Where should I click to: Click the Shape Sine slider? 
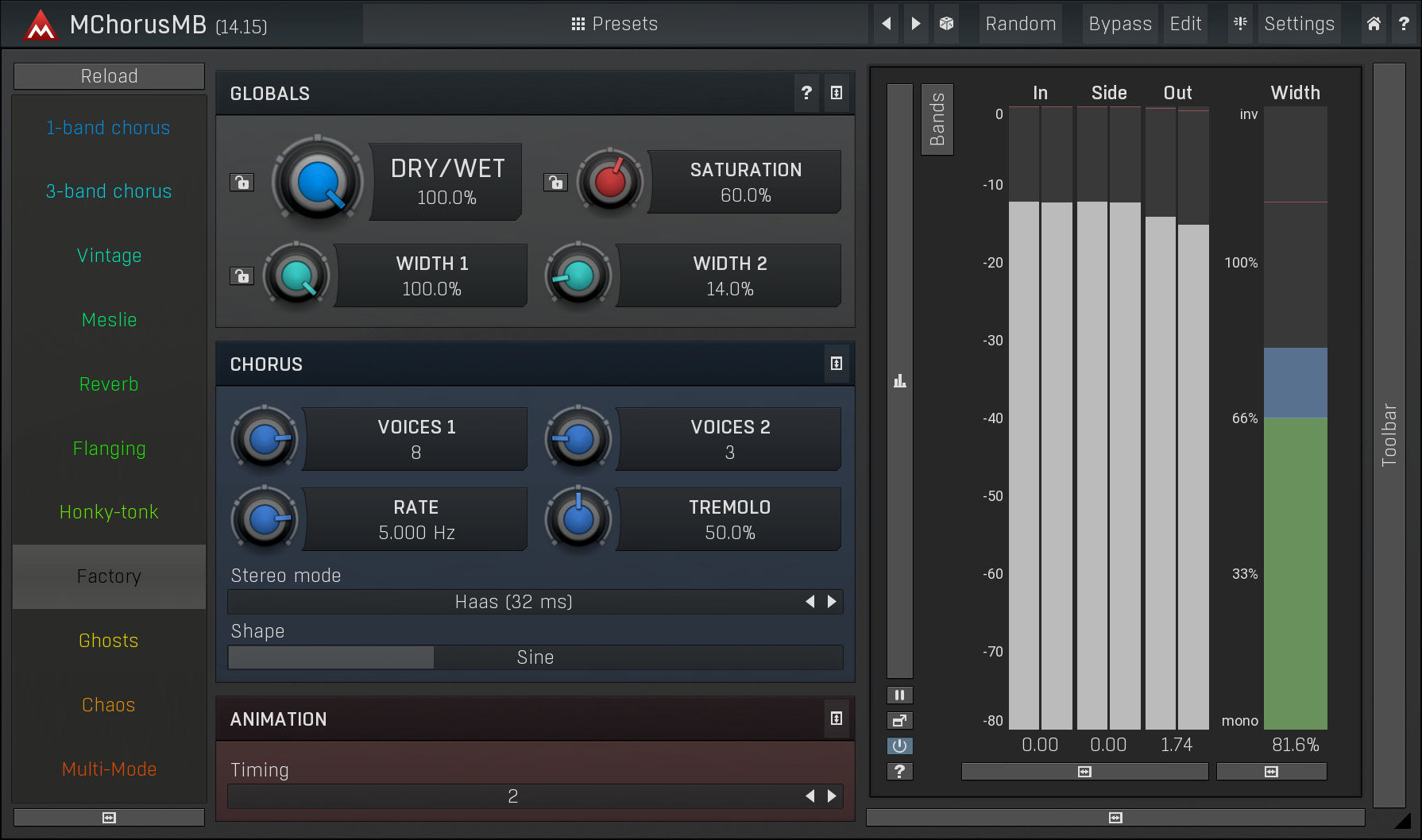point(535,657)
